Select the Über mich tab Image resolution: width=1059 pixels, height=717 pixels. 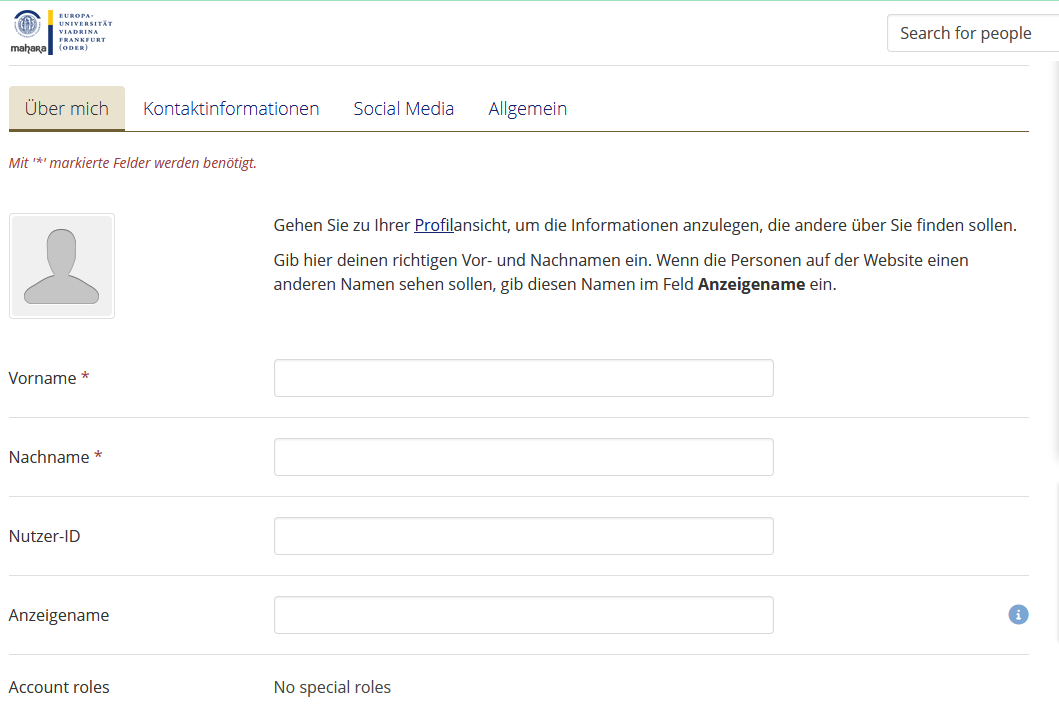tap(67, 109)
